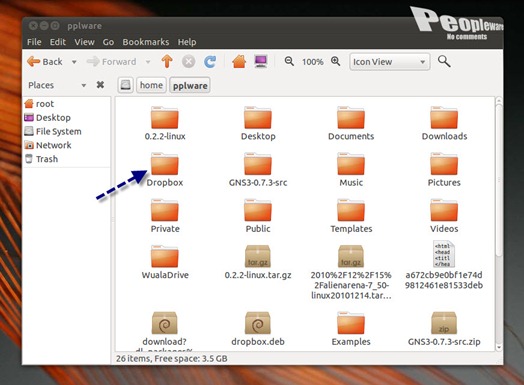Go back using the Back arrow
The width and height of the screenshot is (524, 385).
(x=45, y=62)
